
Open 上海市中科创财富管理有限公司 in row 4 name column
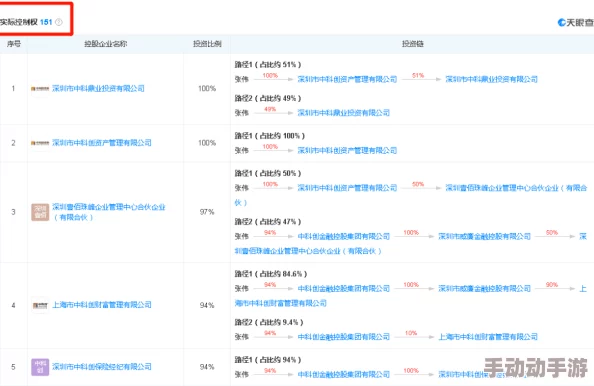coord(102,305)
